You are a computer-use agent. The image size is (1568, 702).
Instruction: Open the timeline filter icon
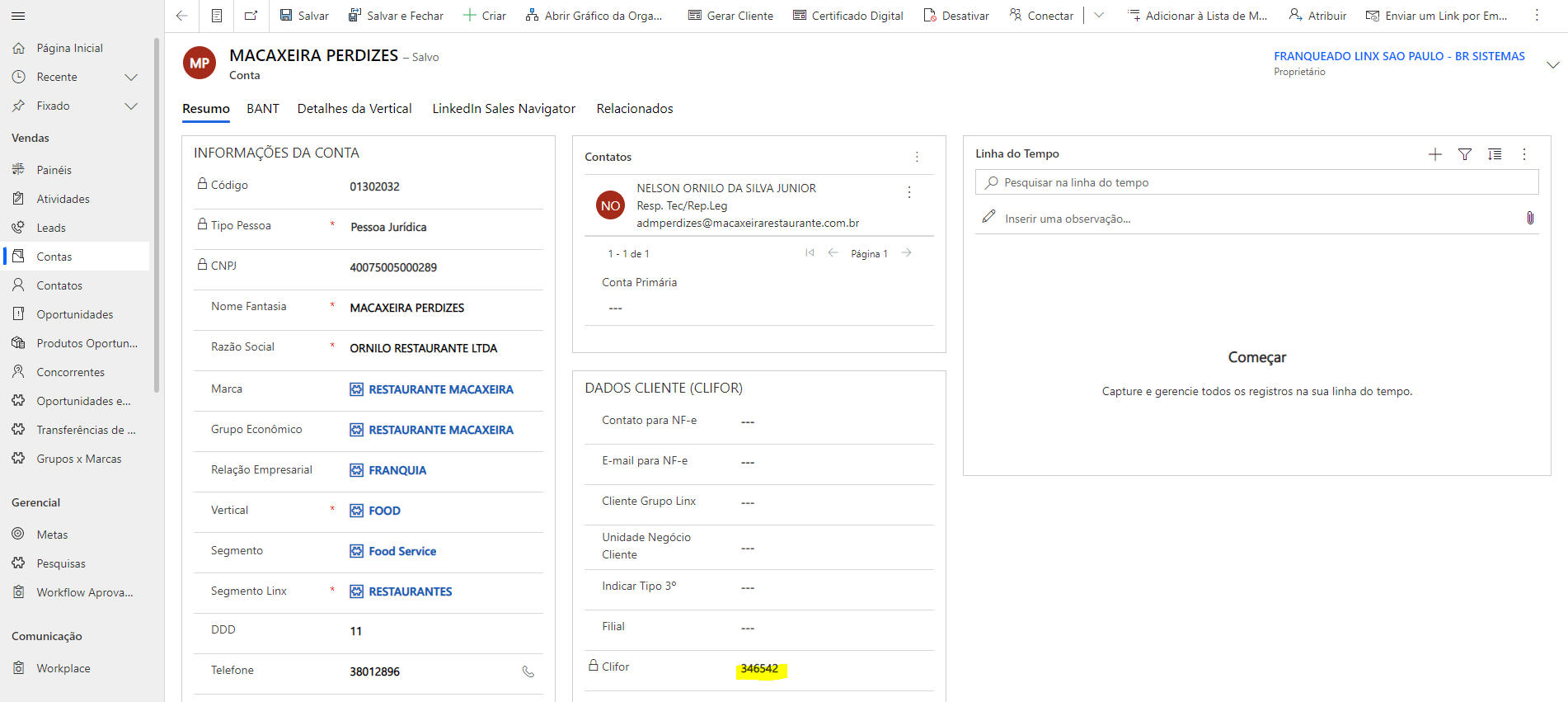[x=1465, y=154]
